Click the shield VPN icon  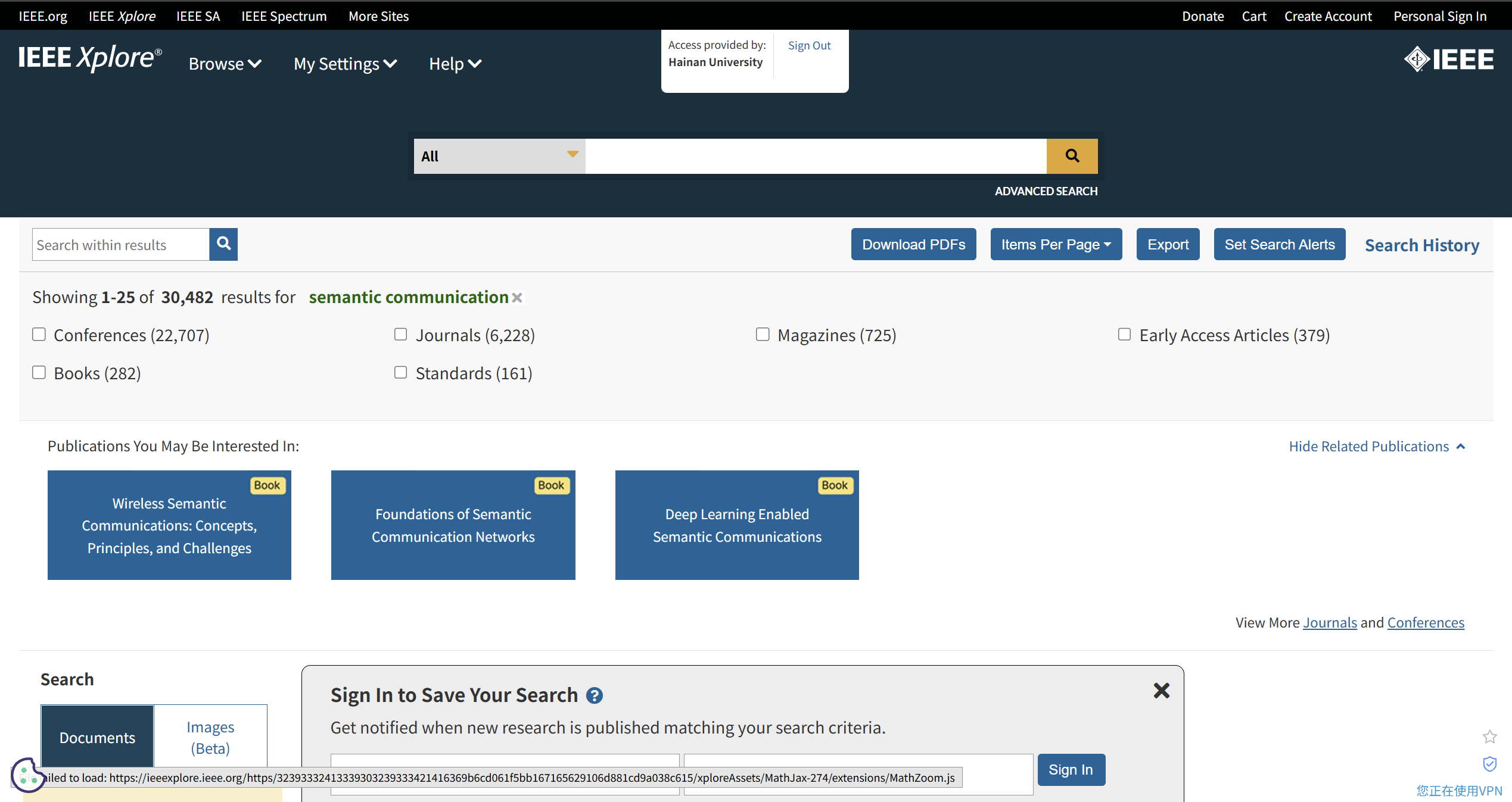tap(1489, 764)
